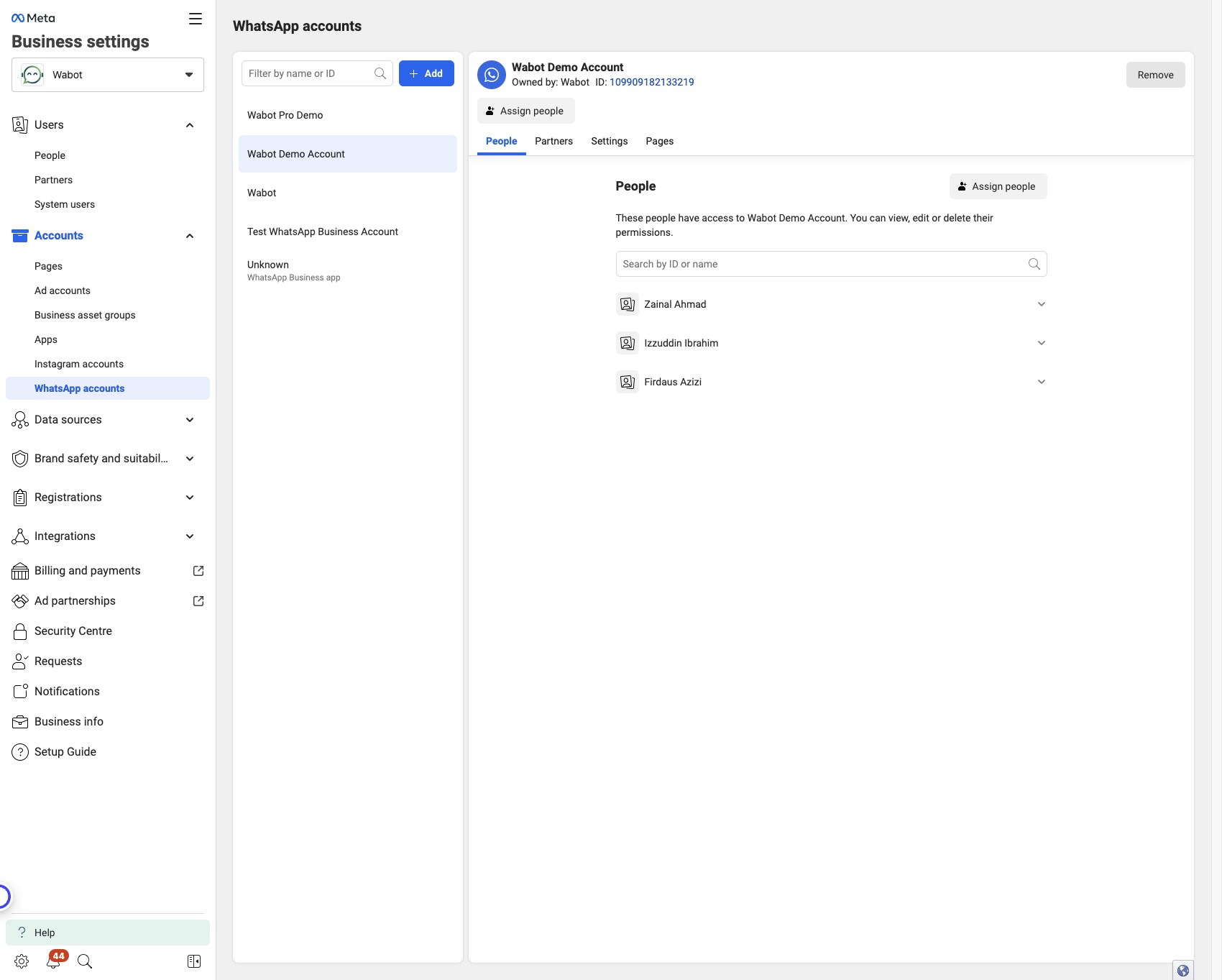
Task: Switch to the Settings tab
Action: [x=610, y=141]
